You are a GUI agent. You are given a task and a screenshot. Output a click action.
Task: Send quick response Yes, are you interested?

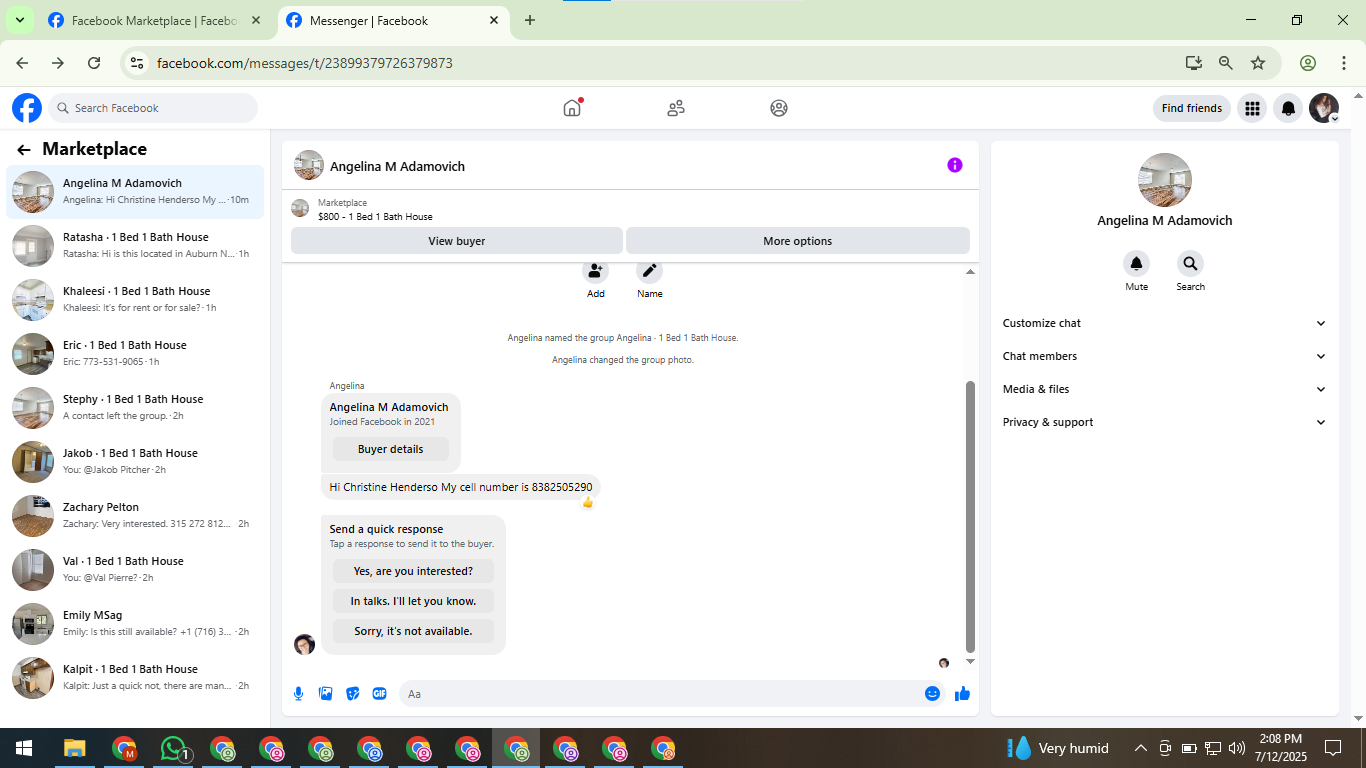tap(413, 571)
